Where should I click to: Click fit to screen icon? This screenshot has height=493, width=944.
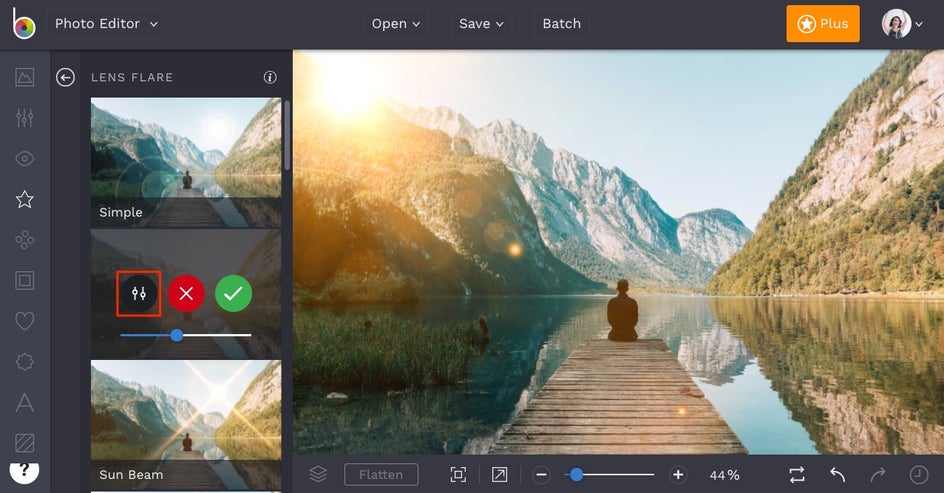click(x=458, y=474)
